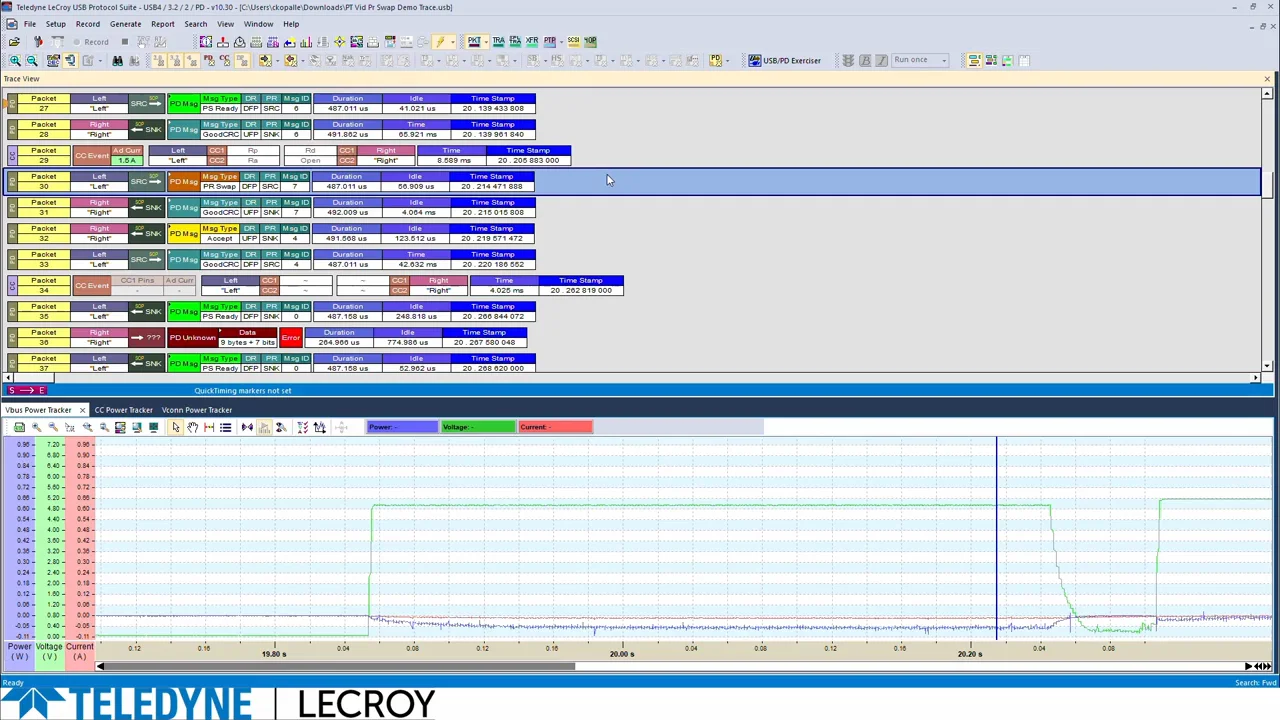Screen dimensions: 1280x720
Task: Open the File menu
Action: pyautogui.click(x=30, y=24)
